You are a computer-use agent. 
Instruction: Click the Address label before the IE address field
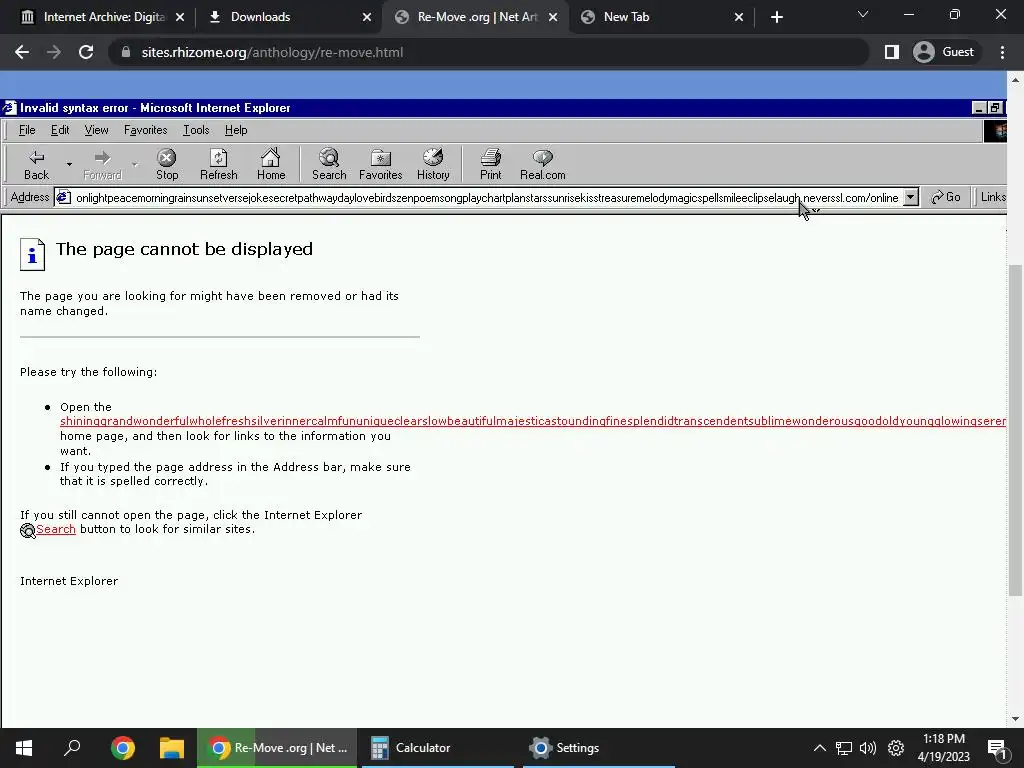coord(29,197)
